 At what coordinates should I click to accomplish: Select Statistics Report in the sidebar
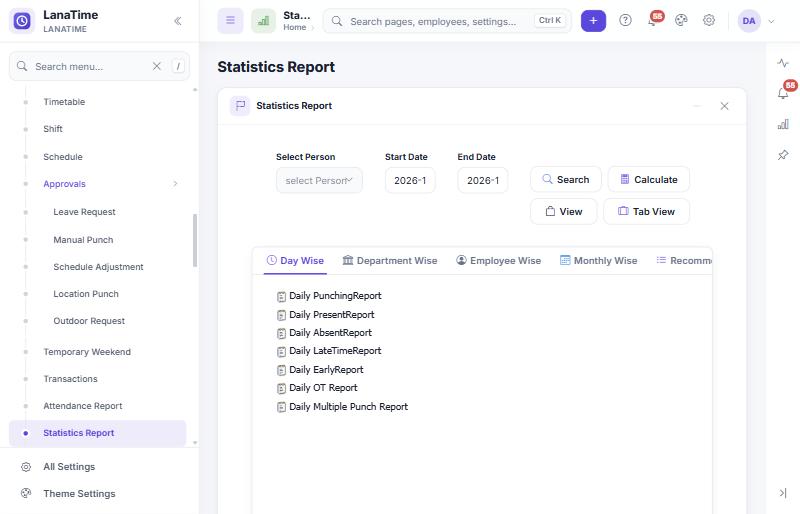[97, 433]
